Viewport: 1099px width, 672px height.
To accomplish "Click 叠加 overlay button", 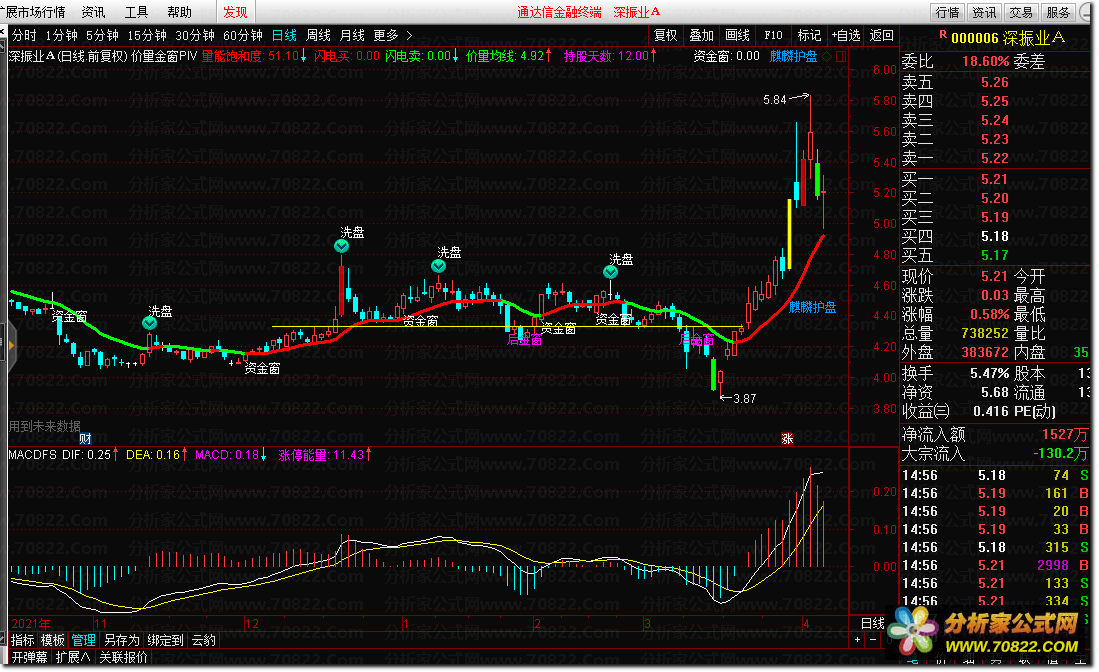I will coord(702,35).
